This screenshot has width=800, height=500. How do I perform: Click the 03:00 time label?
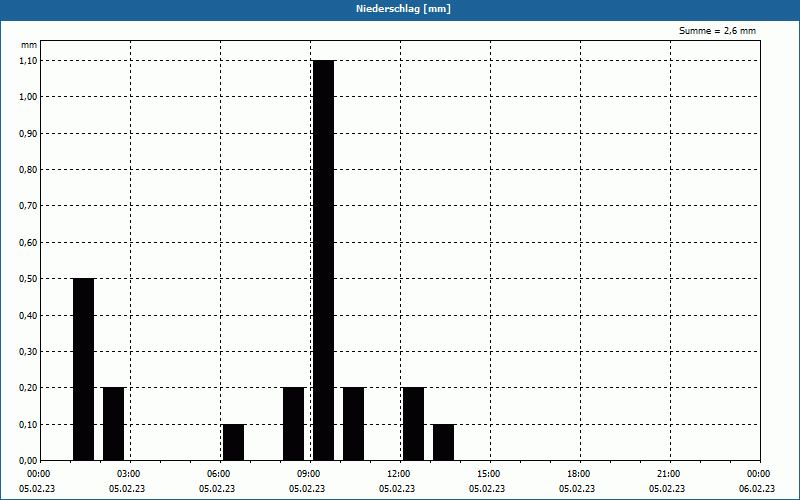127,474
